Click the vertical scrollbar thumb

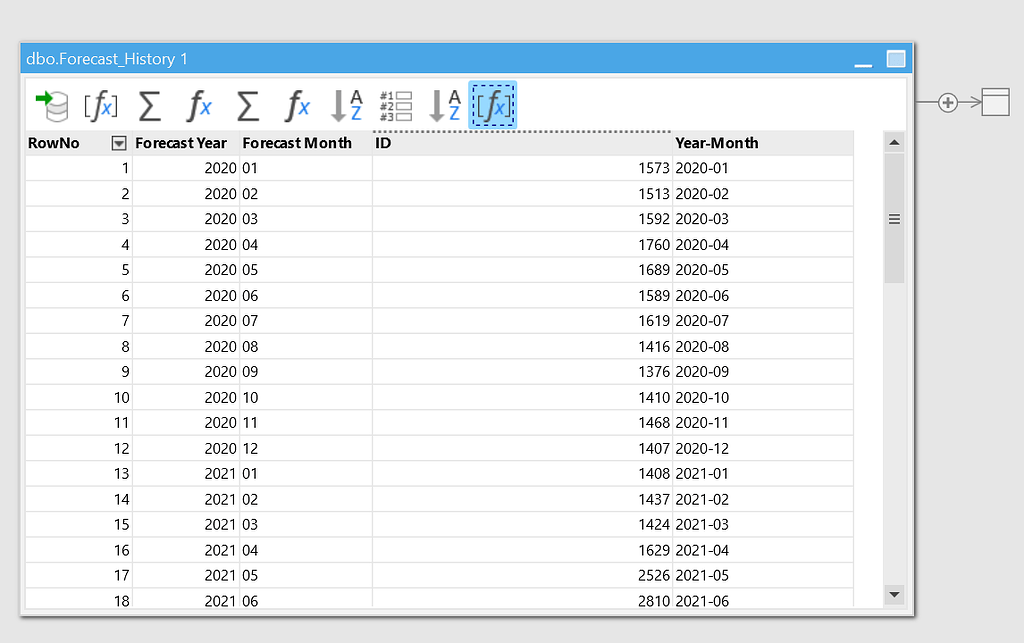pos(894,218)
